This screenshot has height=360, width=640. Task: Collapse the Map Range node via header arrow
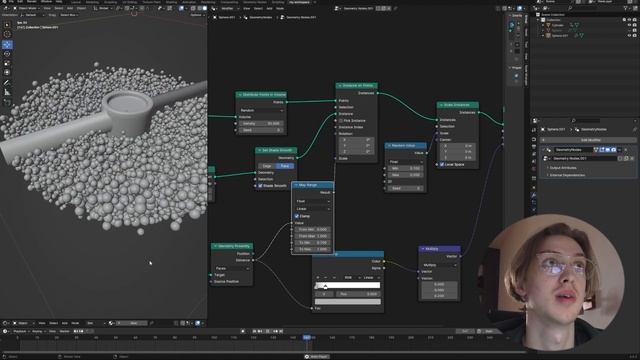coord(296,185)
